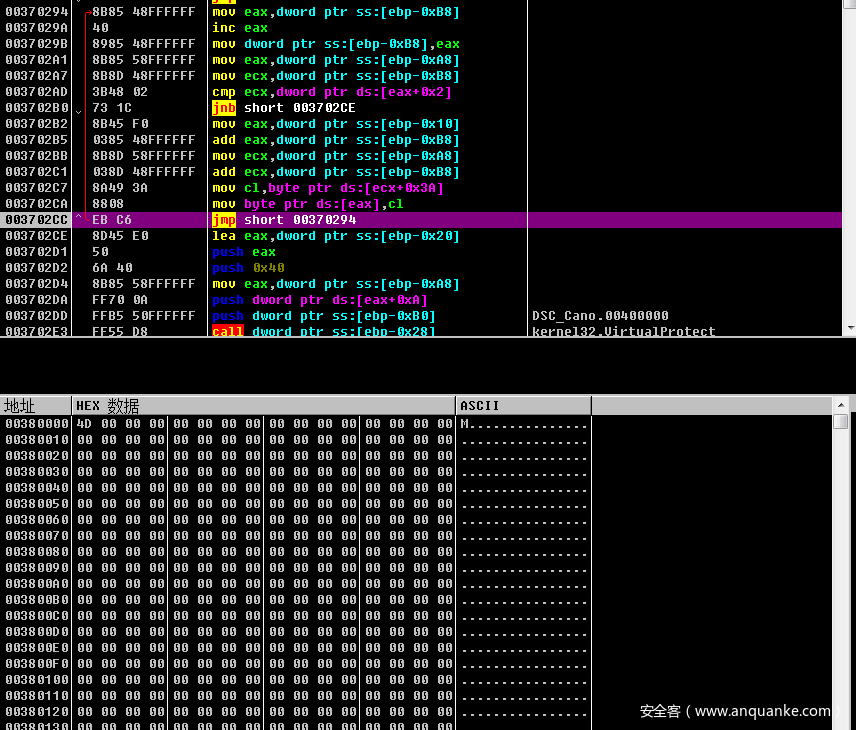The image size is (856, 730).
Task: Click the ASCII character M in dump
Action: pos(465,424)
